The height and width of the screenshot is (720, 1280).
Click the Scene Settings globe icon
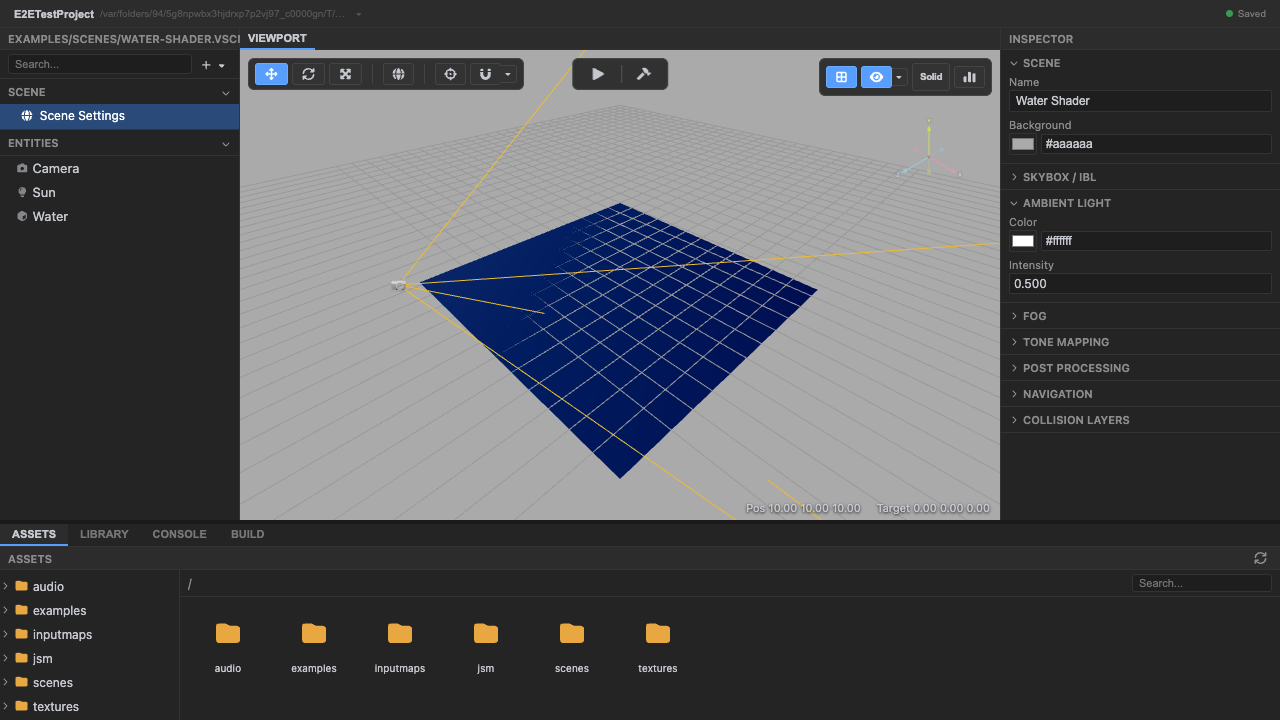point(27,116)
